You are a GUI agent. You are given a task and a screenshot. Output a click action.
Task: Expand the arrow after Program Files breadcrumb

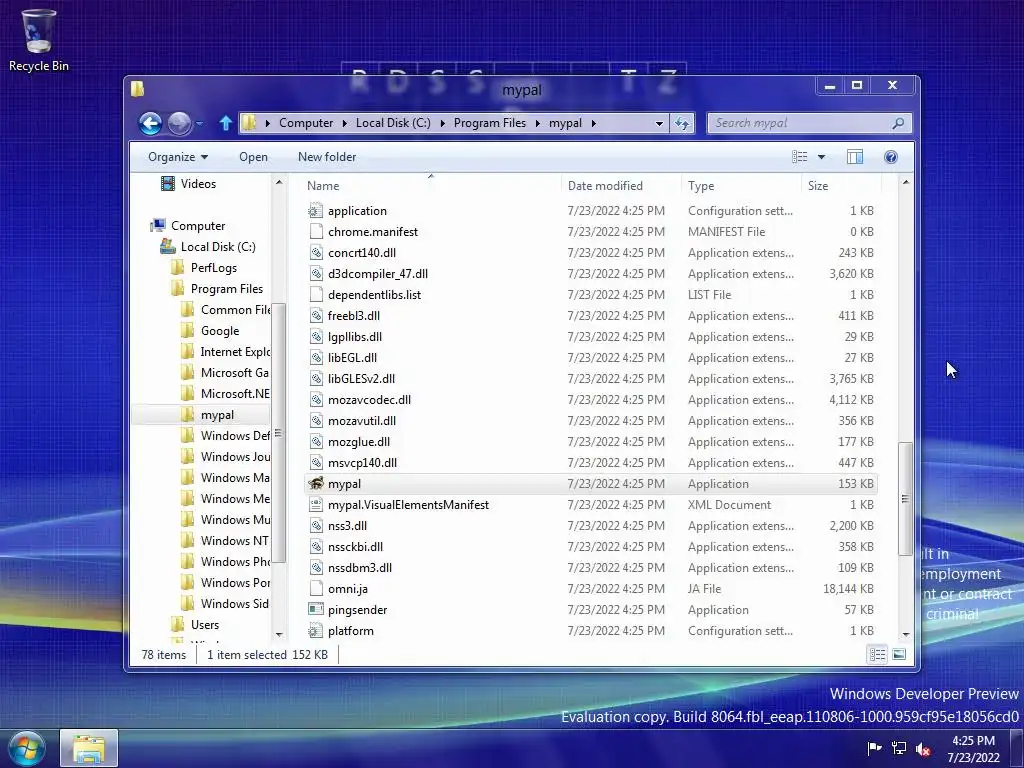point(537,123)
